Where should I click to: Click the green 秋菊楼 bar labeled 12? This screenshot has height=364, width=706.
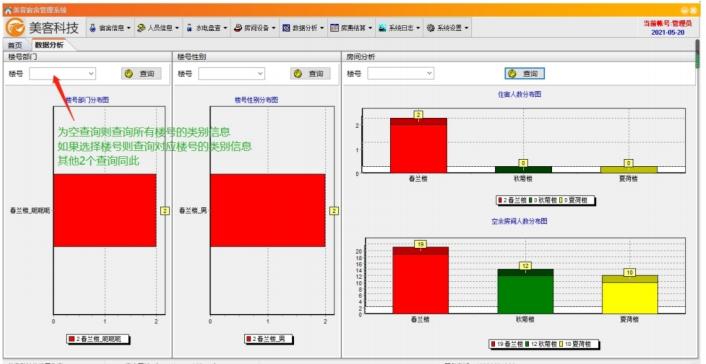525,291
